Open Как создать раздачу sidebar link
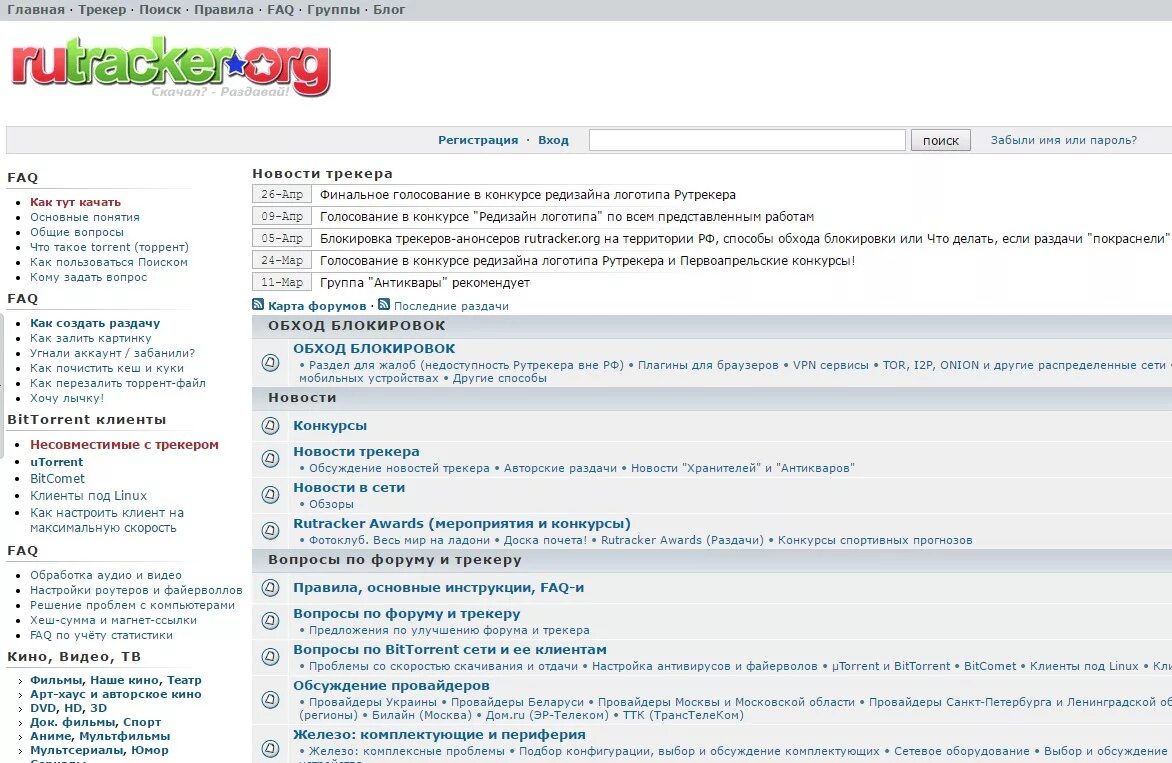The image size is (1172, 763). click(x=95, y=323)
